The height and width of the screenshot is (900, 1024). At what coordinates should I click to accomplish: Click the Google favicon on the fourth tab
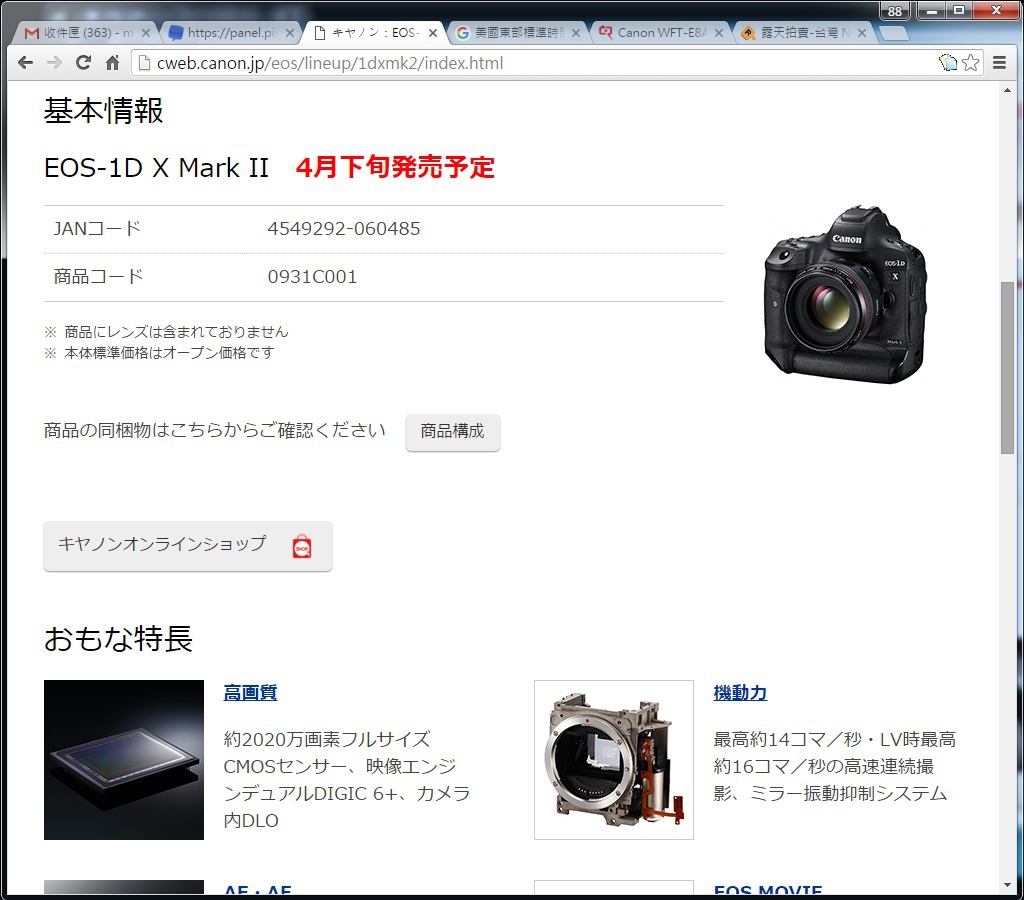(x=462, y=33)
